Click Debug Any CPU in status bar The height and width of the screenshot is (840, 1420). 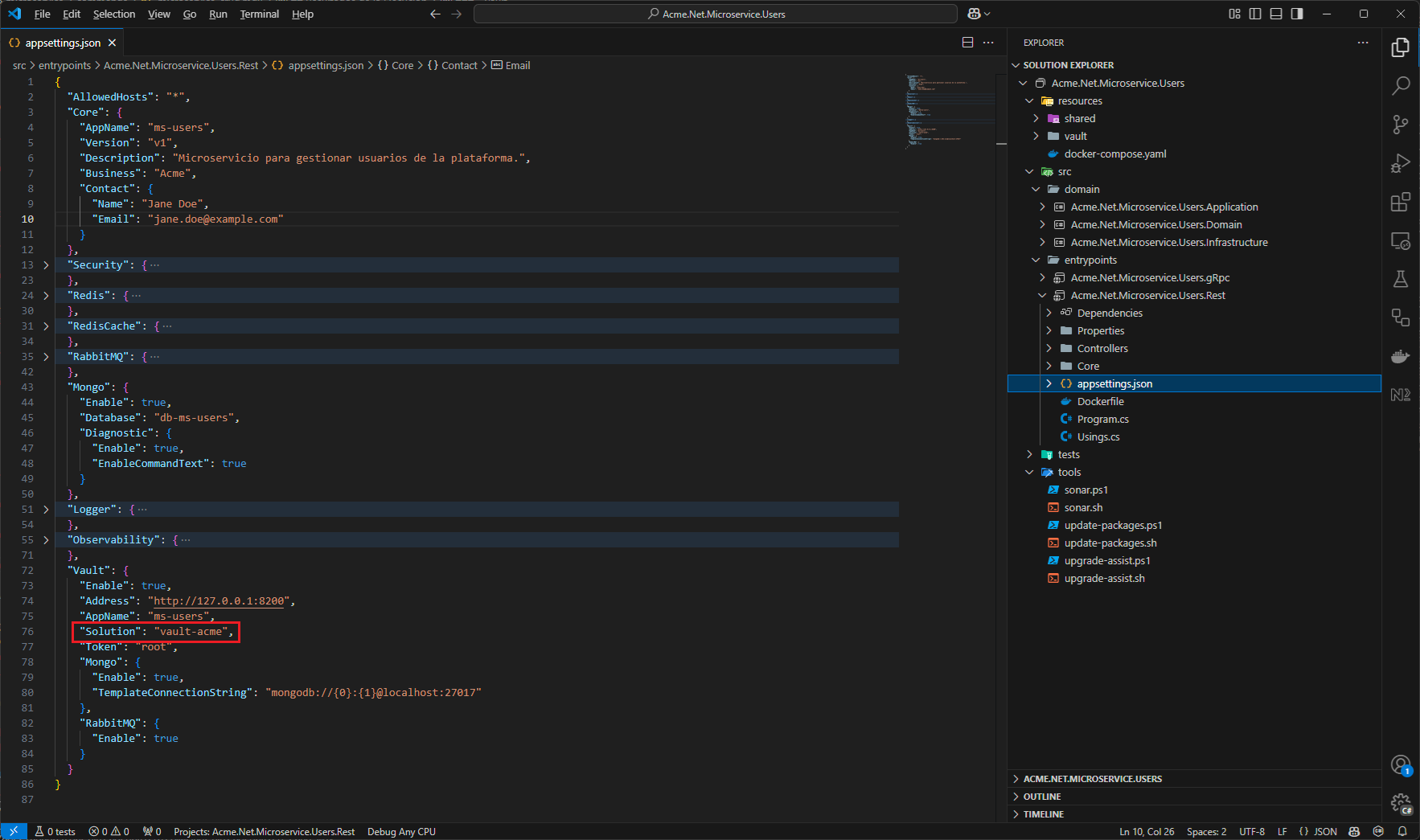click(x=401, y=831)
